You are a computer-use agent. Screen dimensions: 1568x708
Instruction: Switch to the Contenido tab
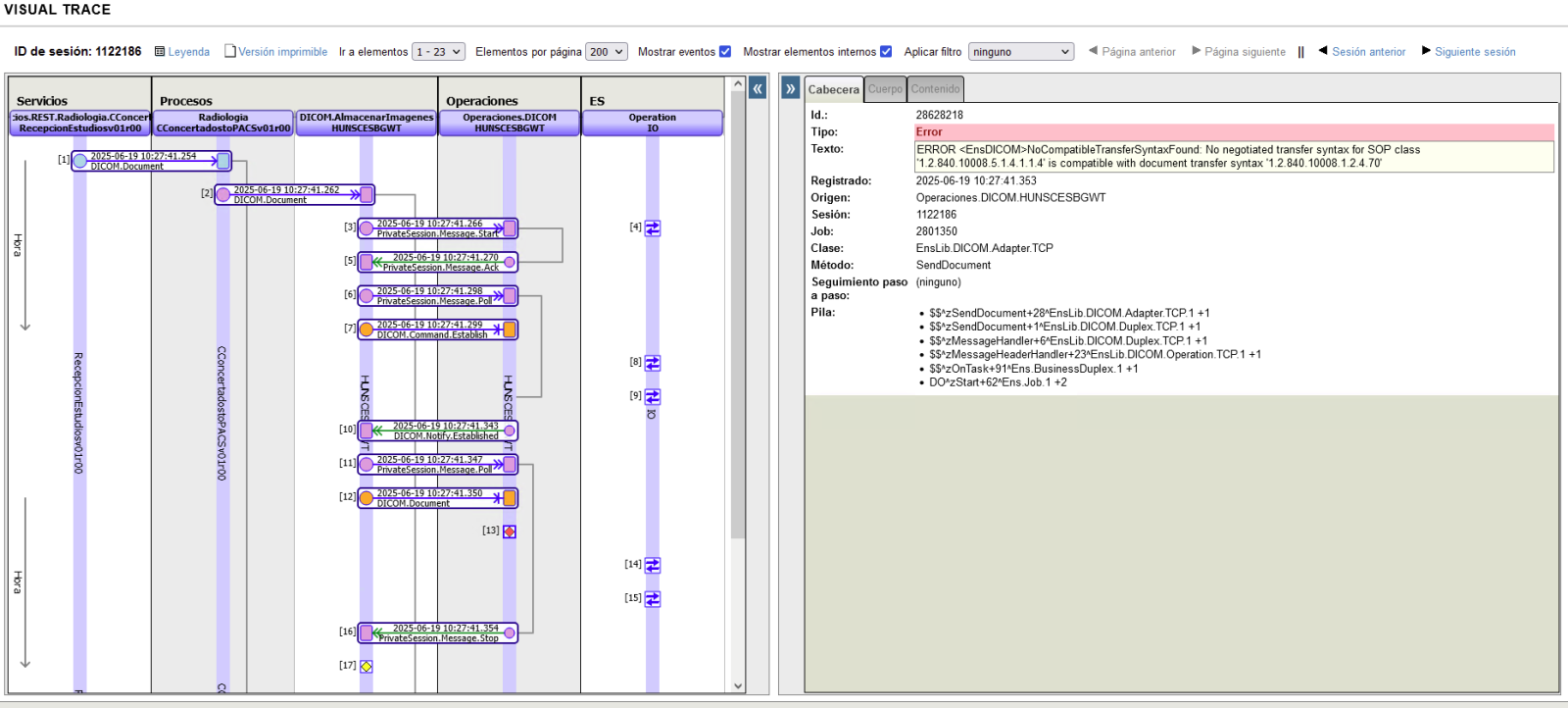(936, 89)
